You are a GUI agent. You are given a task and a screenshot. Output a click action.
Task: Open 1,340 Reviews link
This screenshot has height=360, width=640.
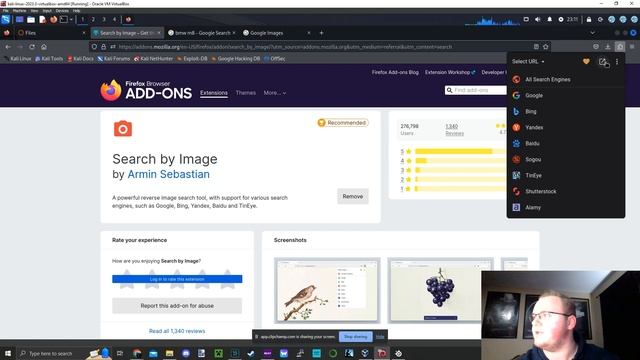pyautogui.click(x=454, y=130)
